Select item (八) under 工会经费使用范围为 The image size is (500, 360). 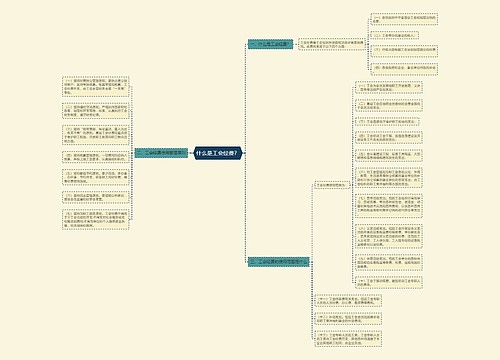click(x=389, y=237)
